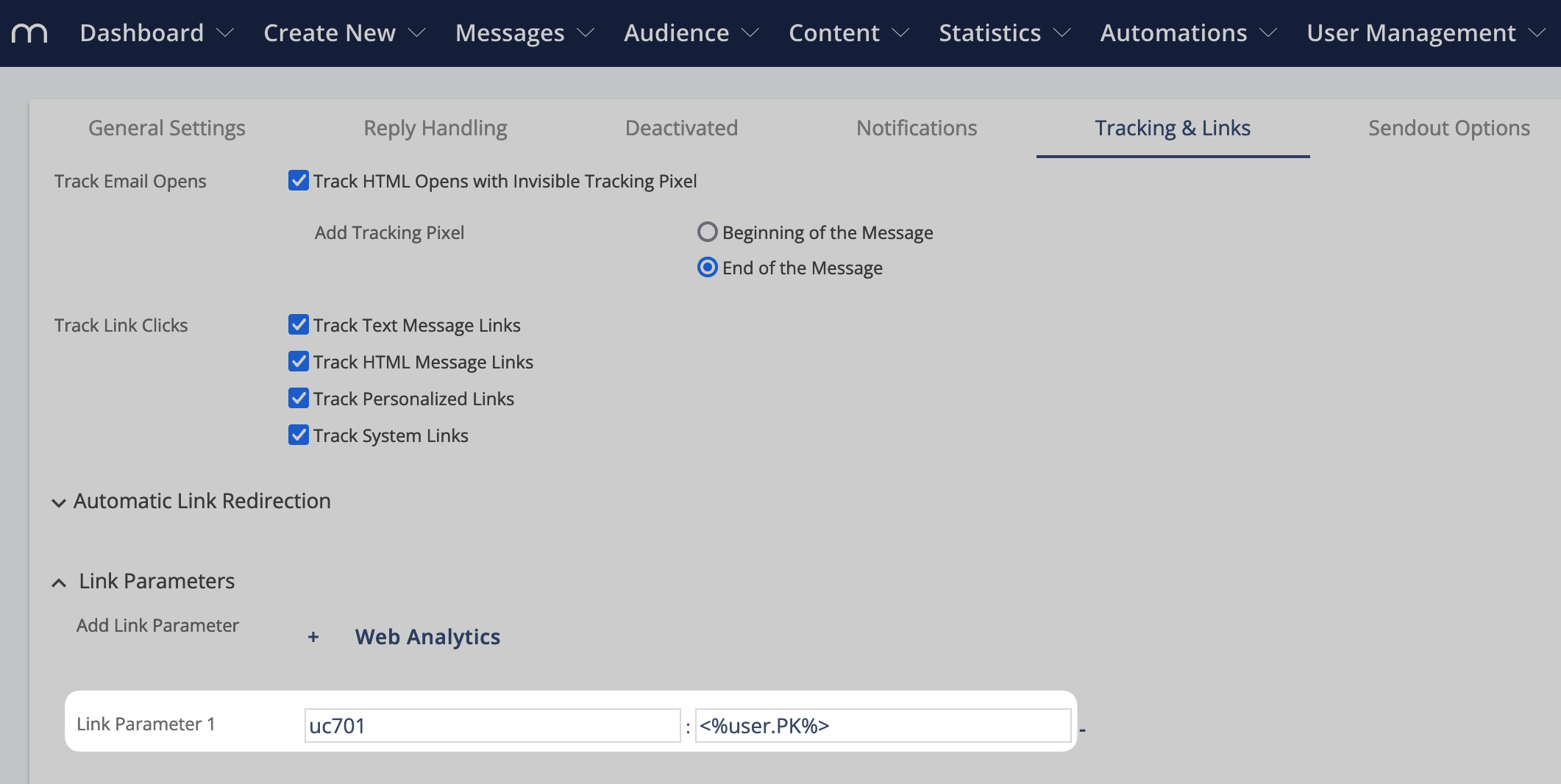Open the Automations menu
Image resolution: width=1561 pixels, height=784 pixels.
pyautogui.click(x=1189, y=33)
